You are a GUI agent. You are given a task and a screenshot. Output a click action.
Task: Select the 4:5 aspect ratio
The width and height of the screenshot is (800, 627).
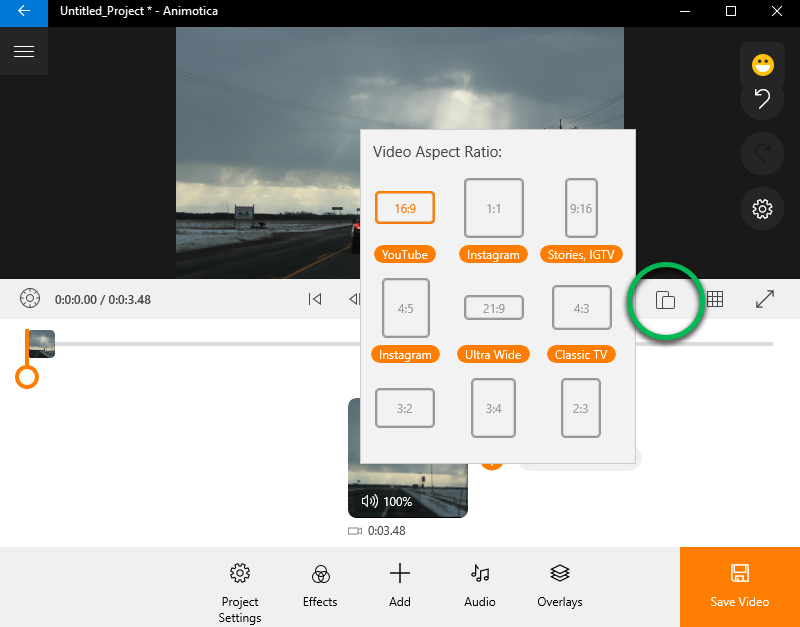point(406,308)
